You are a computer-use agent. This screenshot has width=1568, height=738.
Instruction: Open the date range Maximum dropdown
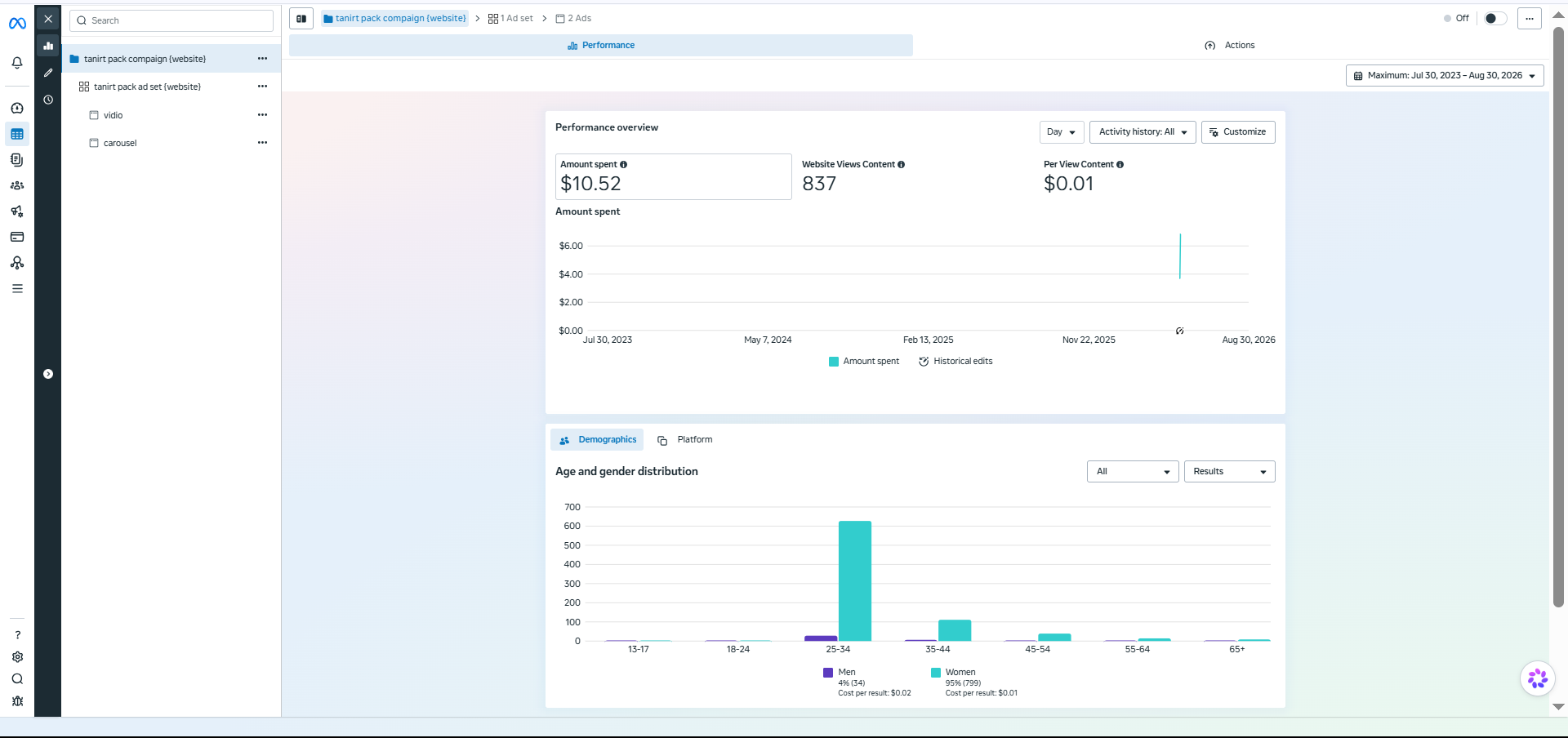click(x=1445, y=75)
